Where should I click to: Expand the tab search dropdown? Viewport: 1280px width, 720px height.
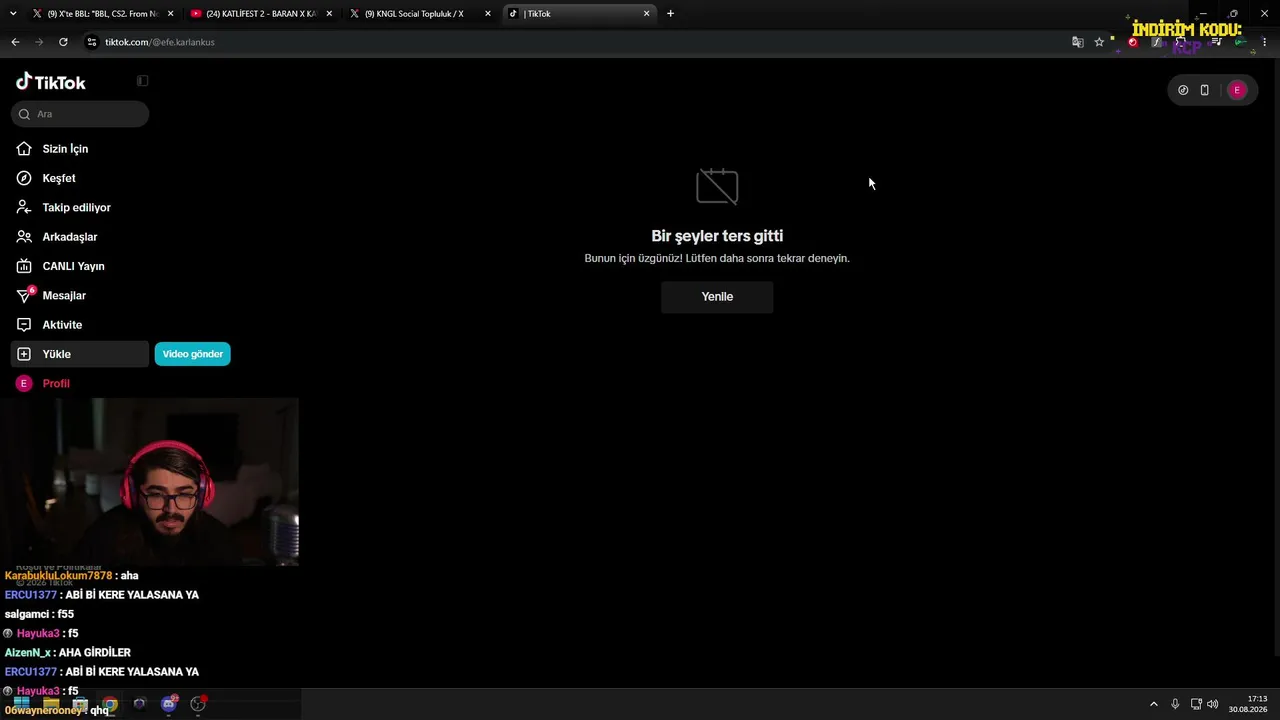[13, 14]
